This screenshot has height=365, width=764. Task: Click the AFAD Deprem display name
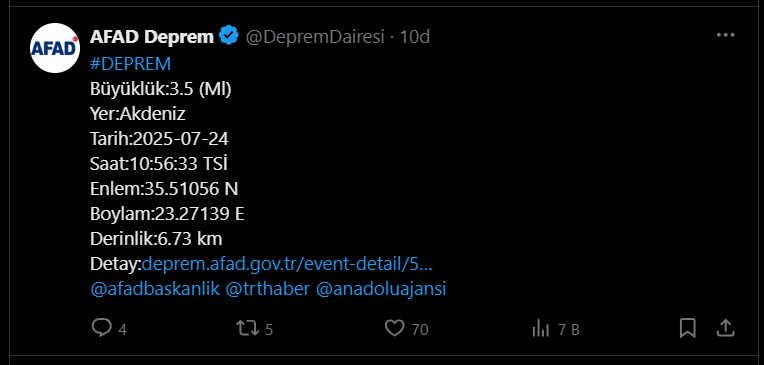152,37
